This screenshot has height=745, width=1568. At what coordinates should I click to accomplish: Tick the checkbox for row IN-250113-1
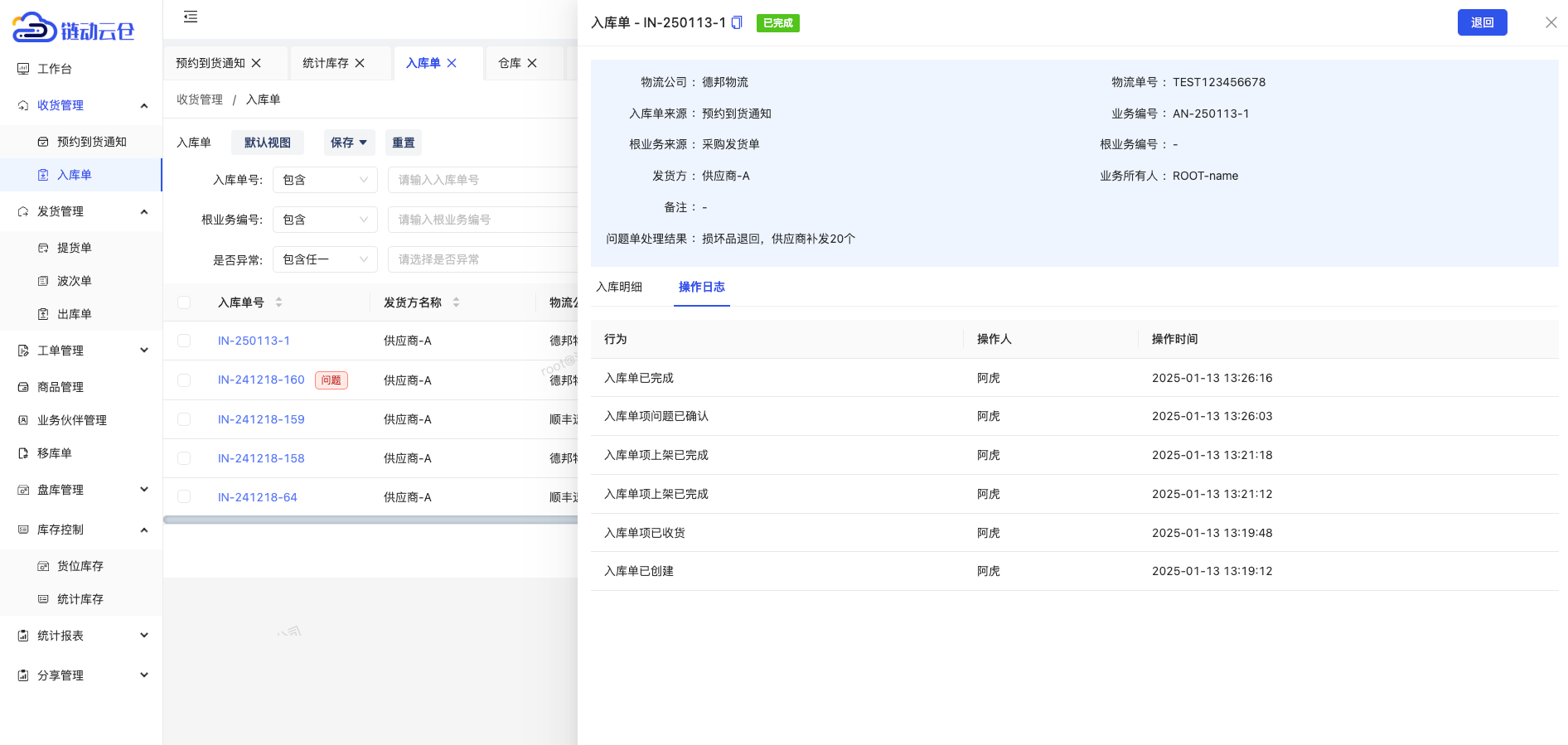(x=184, y=341)
